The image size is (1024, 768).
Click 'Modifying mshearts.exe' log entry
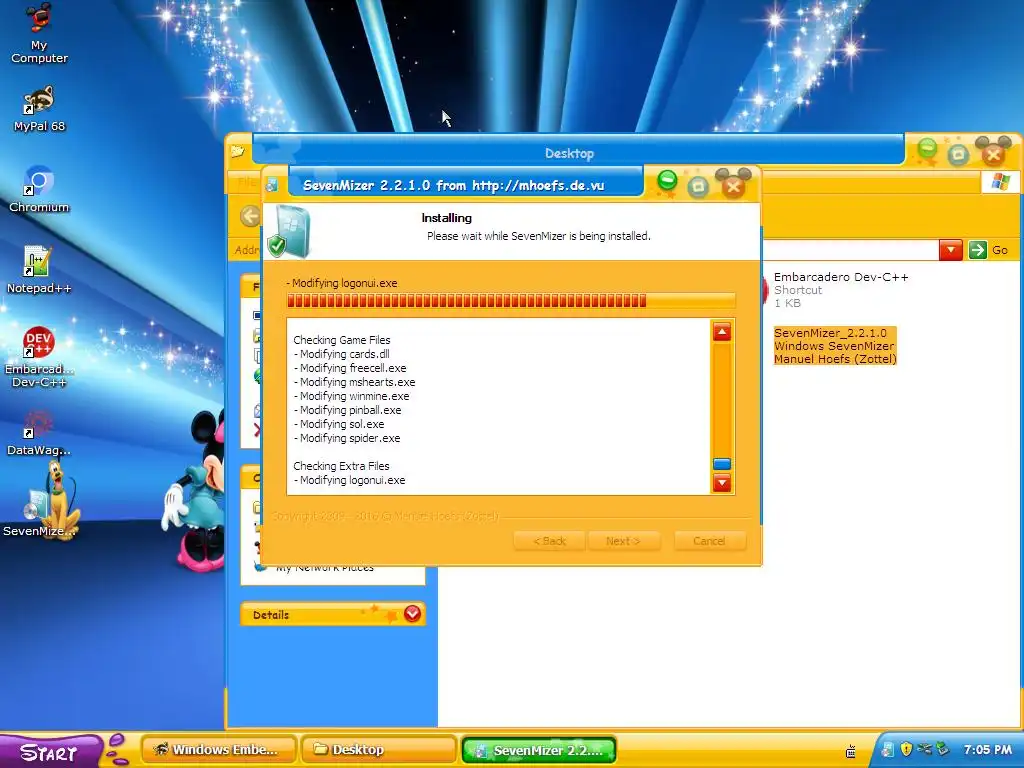tap(355, 382)
